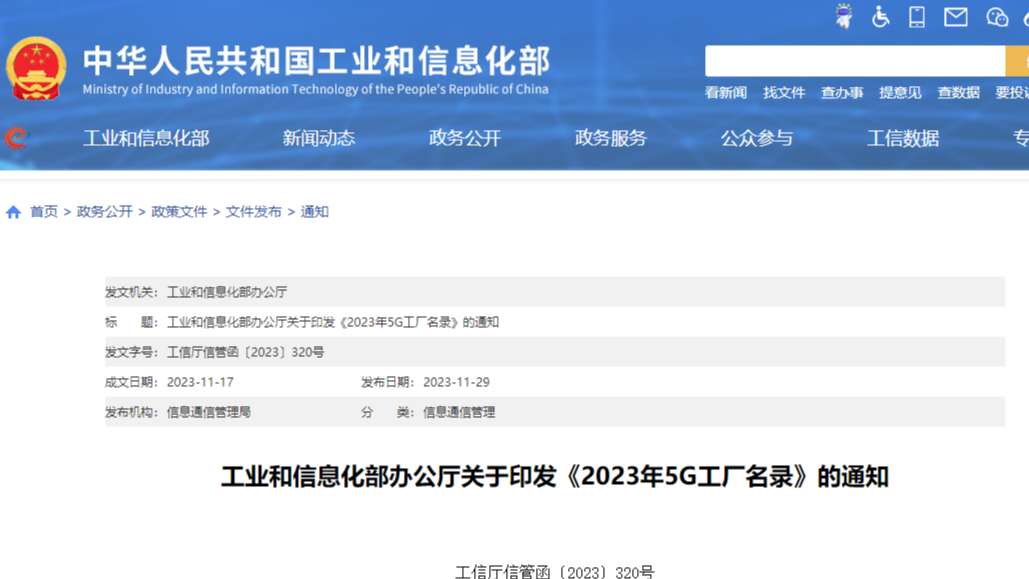Click the WeChat icon in header
This screenshot has width=1029, height=579.
(997, 17)
